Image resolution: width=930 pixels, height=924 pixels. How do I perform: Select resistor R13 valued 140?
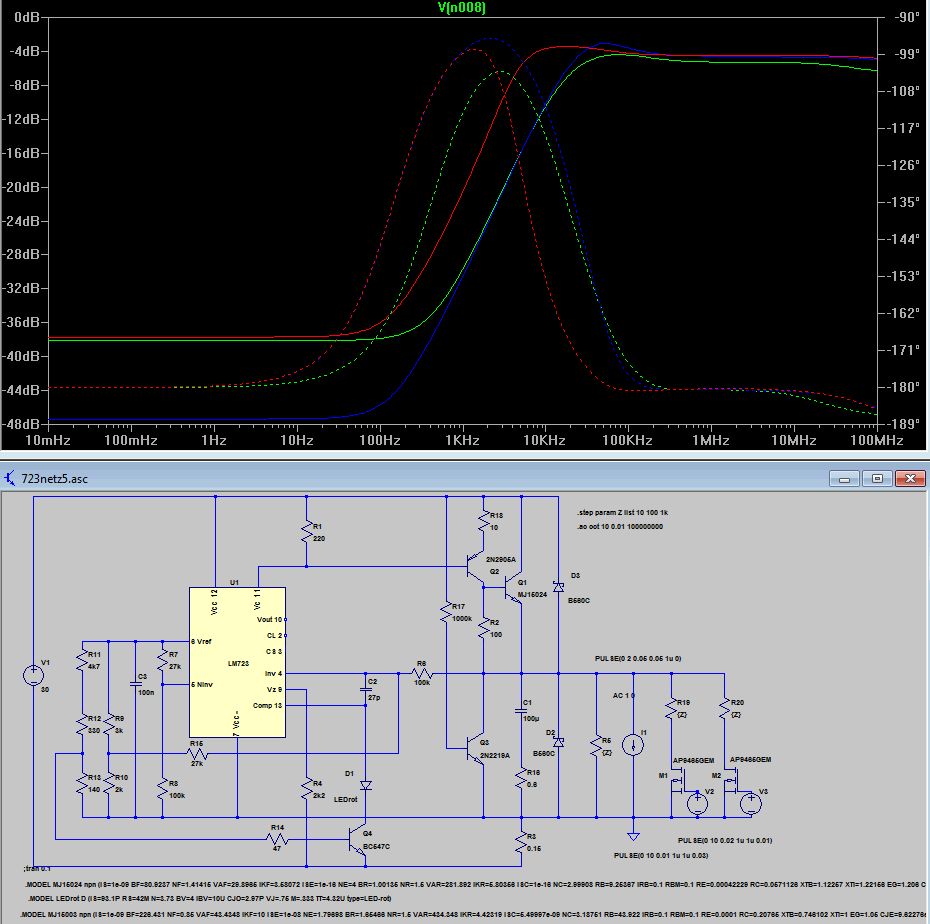point(82,783)
